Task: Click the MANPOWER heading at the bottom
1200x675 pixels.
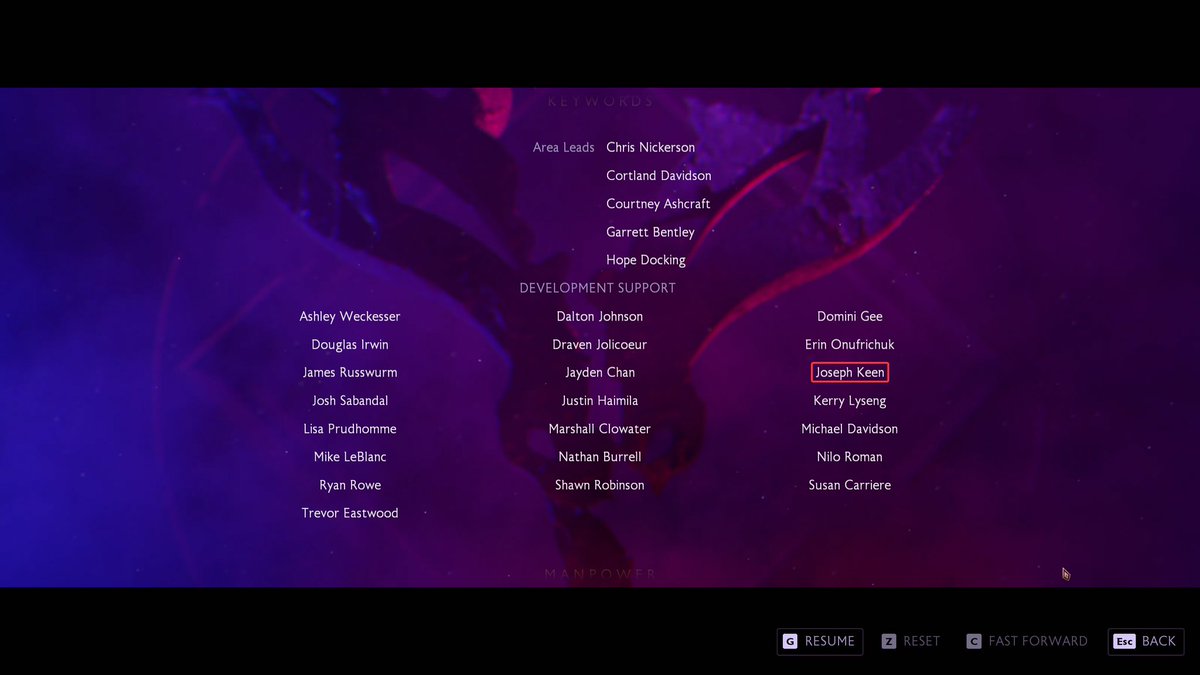Action: pos(600,573)
